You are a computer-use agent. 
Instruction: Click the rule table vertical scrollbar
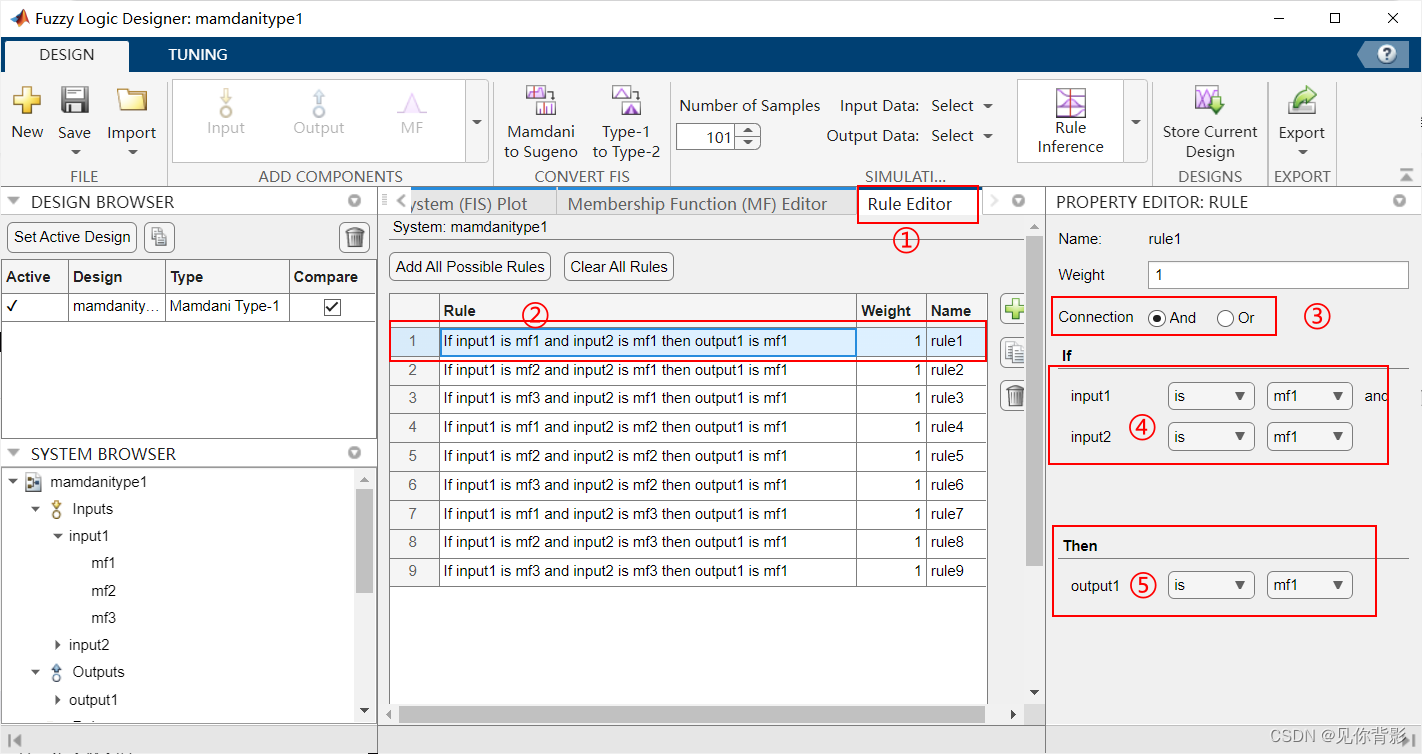(1034, 400)
